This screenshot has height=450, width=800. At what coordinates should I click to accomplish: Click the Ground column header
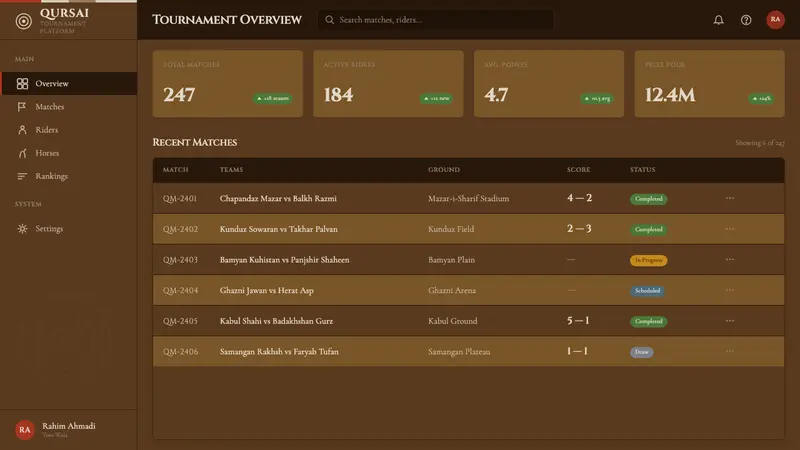click(444, 169)
